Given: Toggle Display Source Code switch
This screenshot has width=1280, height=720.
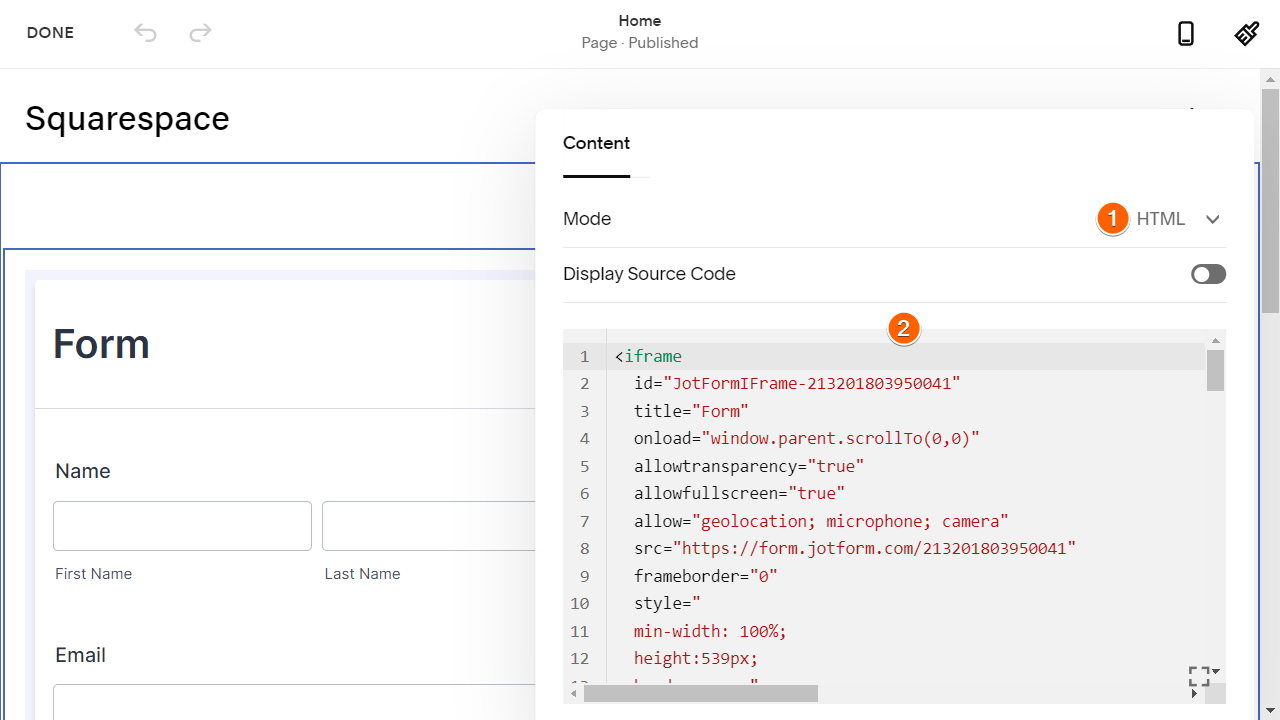Looking at the screenshot, I should tap(1208, 274).
